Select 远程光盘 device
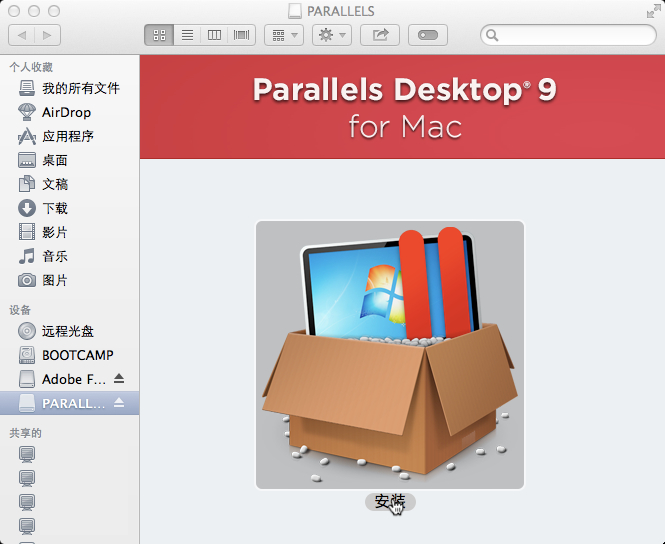 (70, 331)
